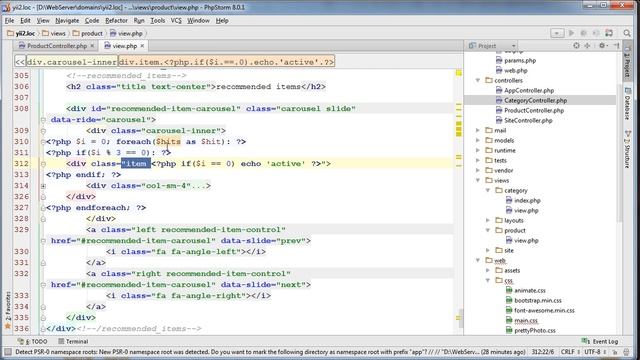Open the Database tool window strip
640x360 pixels.
tap(628, 103)
